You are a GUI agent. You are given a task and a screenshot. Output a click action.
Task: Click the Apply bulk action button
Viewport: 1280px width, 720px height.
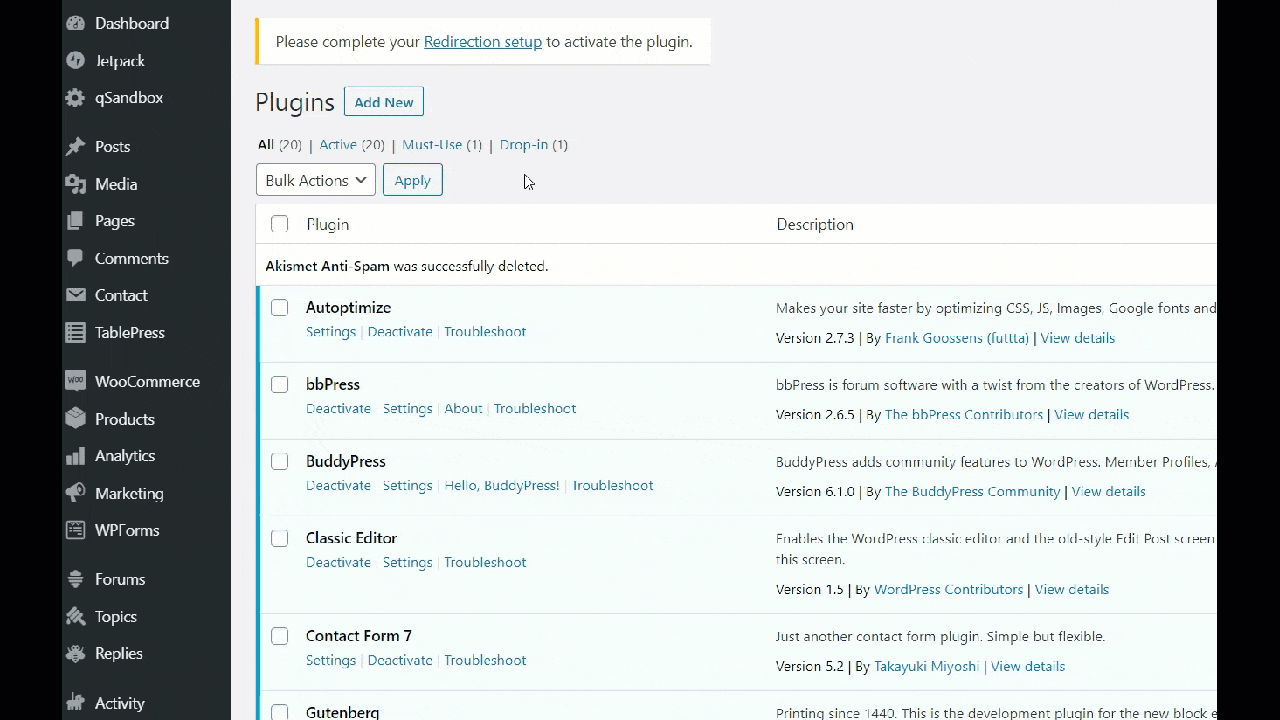coord(412,180)
